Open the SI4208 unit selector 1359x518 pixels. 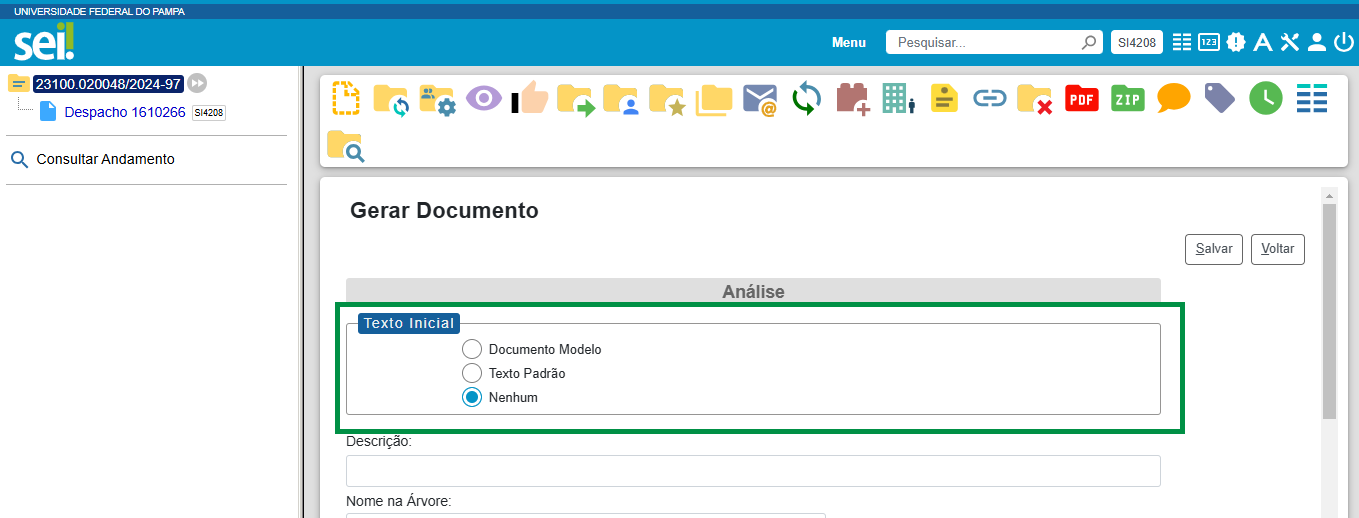[1136, 42]
